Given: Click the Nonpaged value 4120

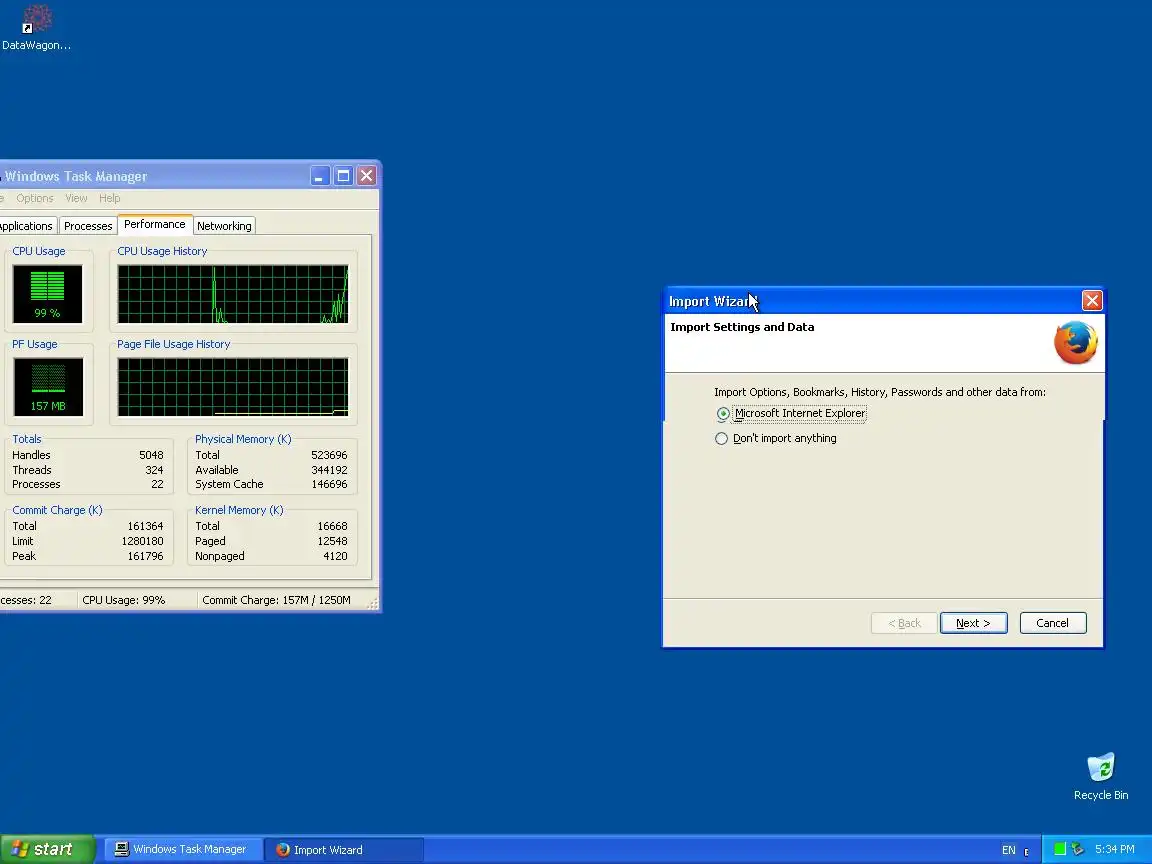Looking at the screenshot, I should pos(336,556).
